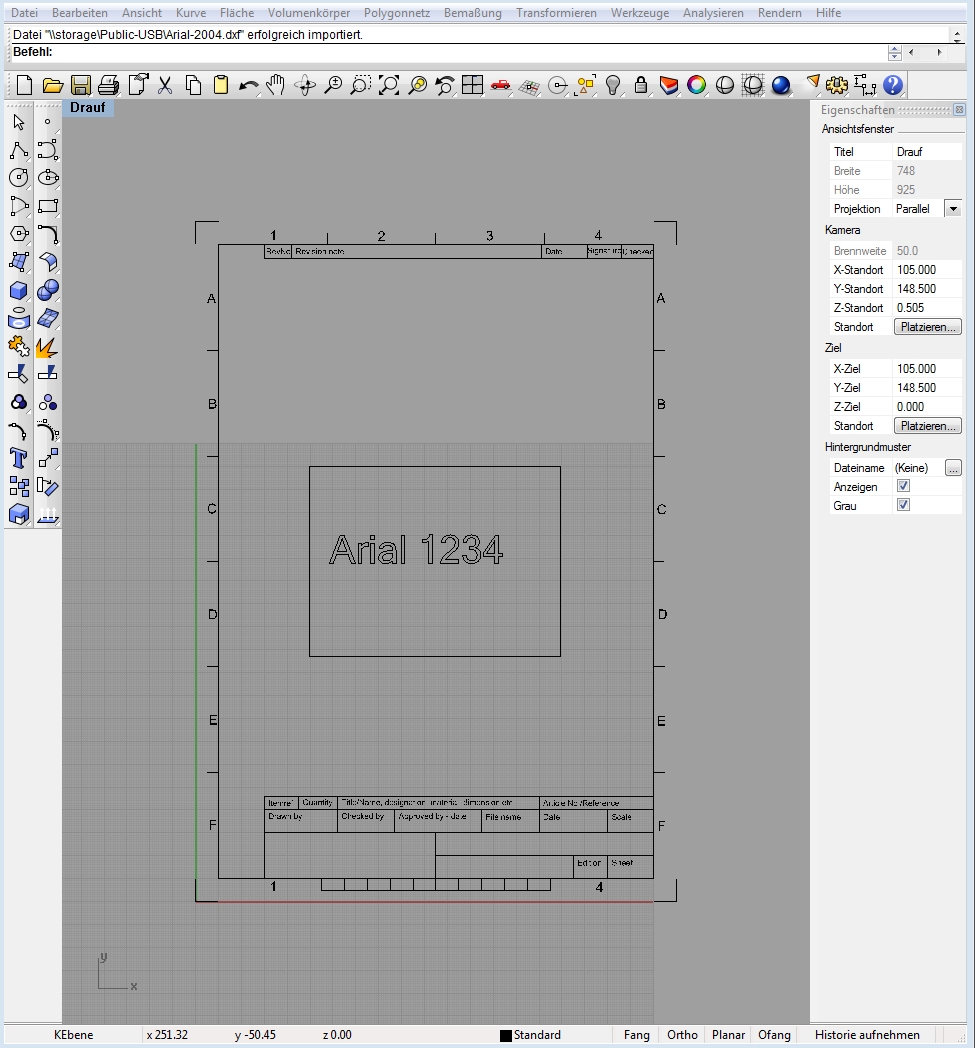Open the Rendern menu

(779, 13)
